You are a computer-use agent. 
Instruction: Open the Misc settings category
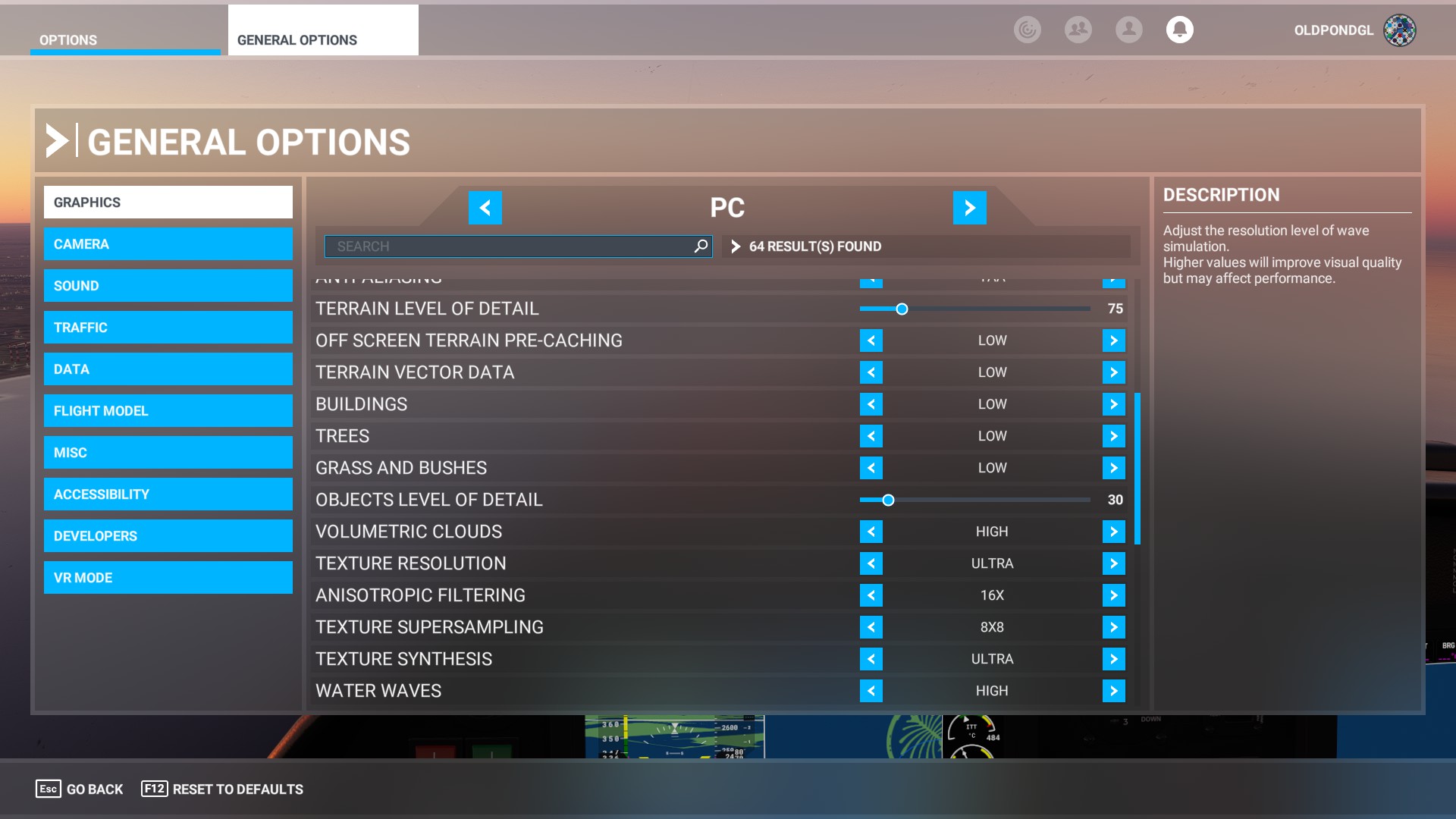click(168, 453)
